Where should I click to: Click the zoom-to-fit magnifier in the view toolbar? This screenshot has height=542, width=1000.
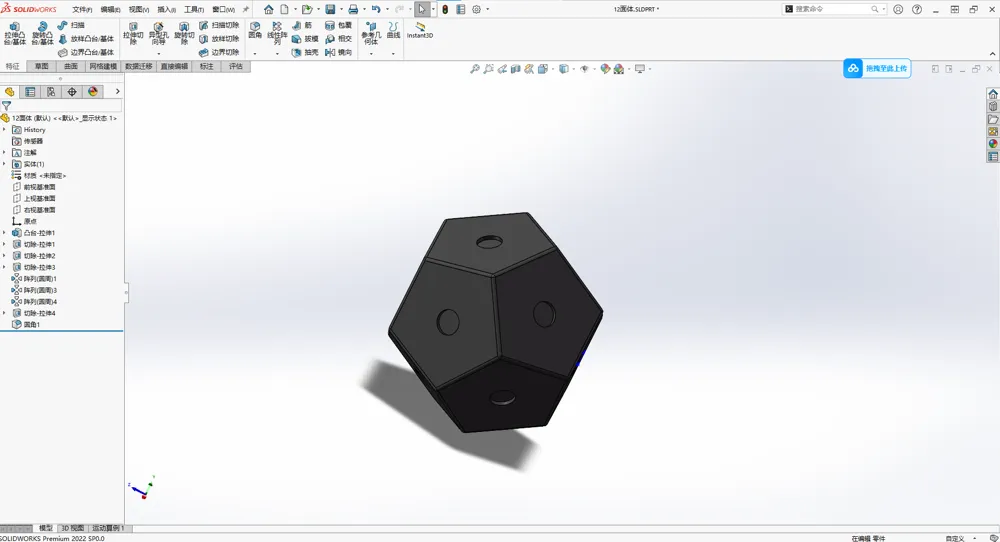(x=474, y=69)
